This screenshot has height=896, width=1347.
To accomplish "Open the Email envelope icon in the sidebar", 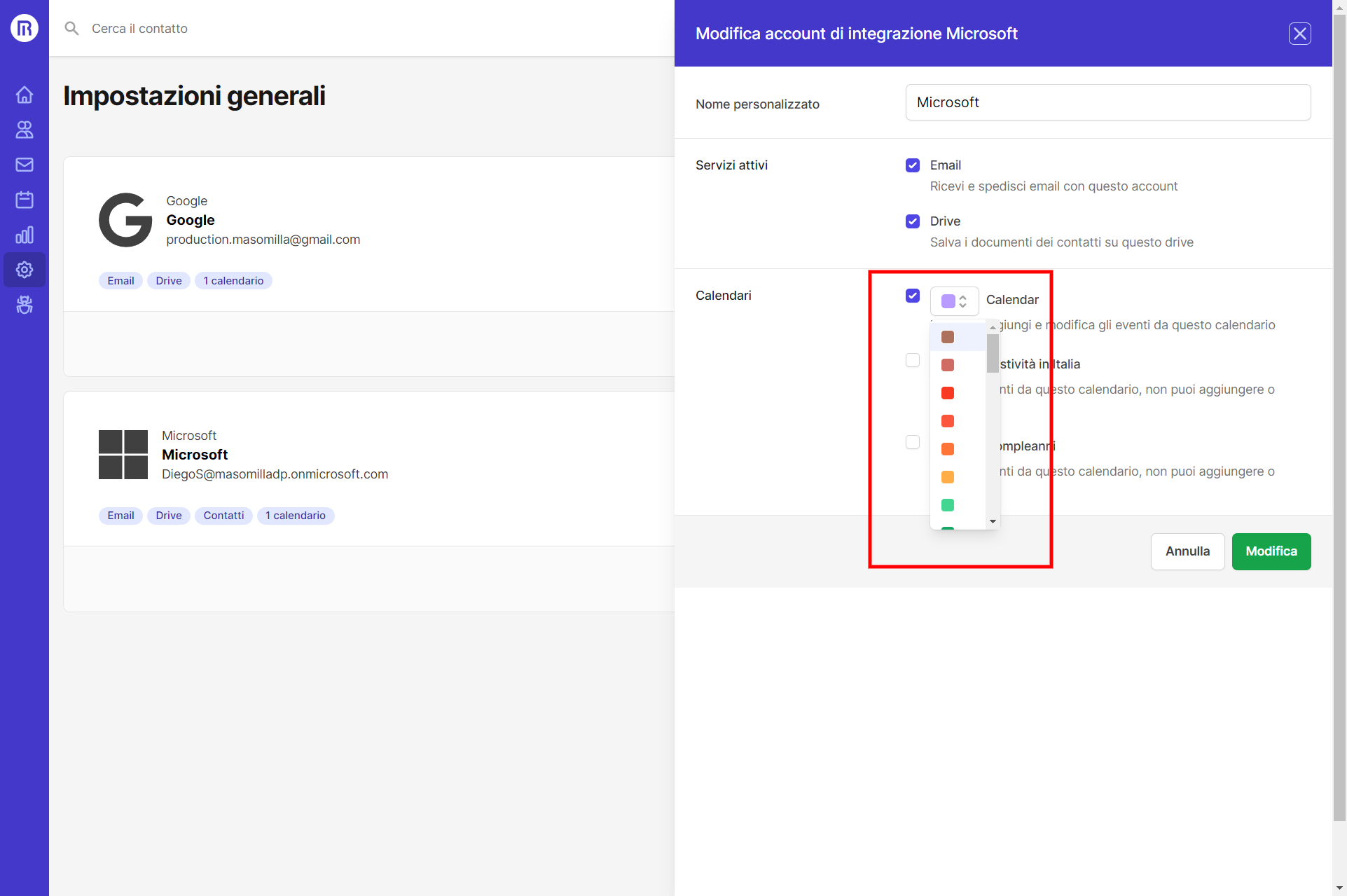I will (24, 165).
